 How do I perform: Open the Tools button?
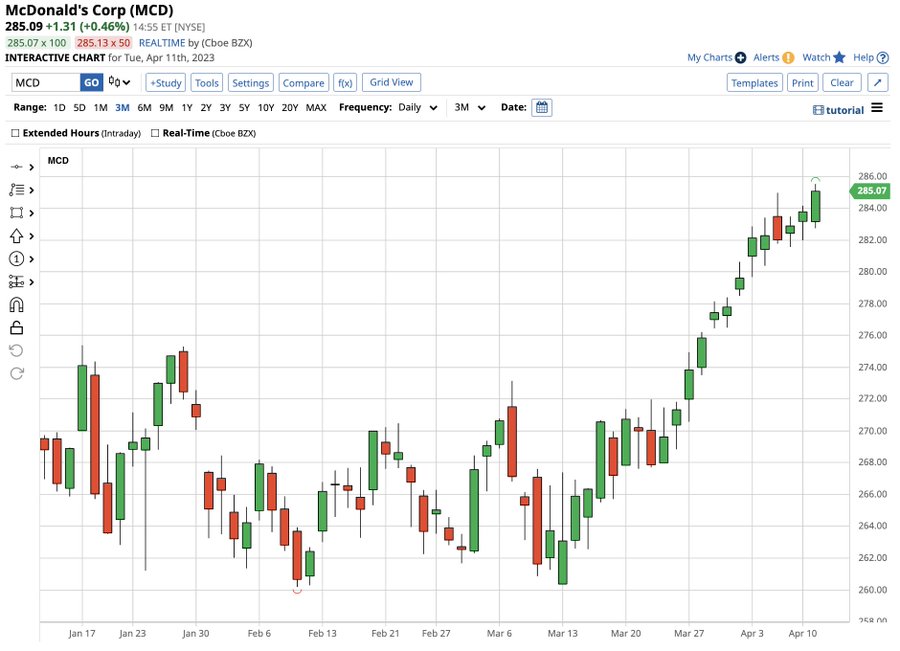(207, 83)
